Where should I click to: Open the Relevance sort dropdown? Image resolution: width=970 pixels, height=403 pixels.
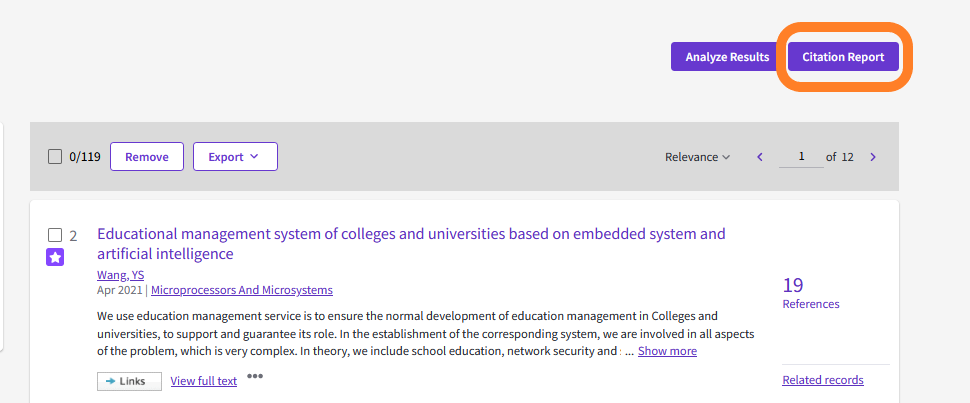click(697, 157)
